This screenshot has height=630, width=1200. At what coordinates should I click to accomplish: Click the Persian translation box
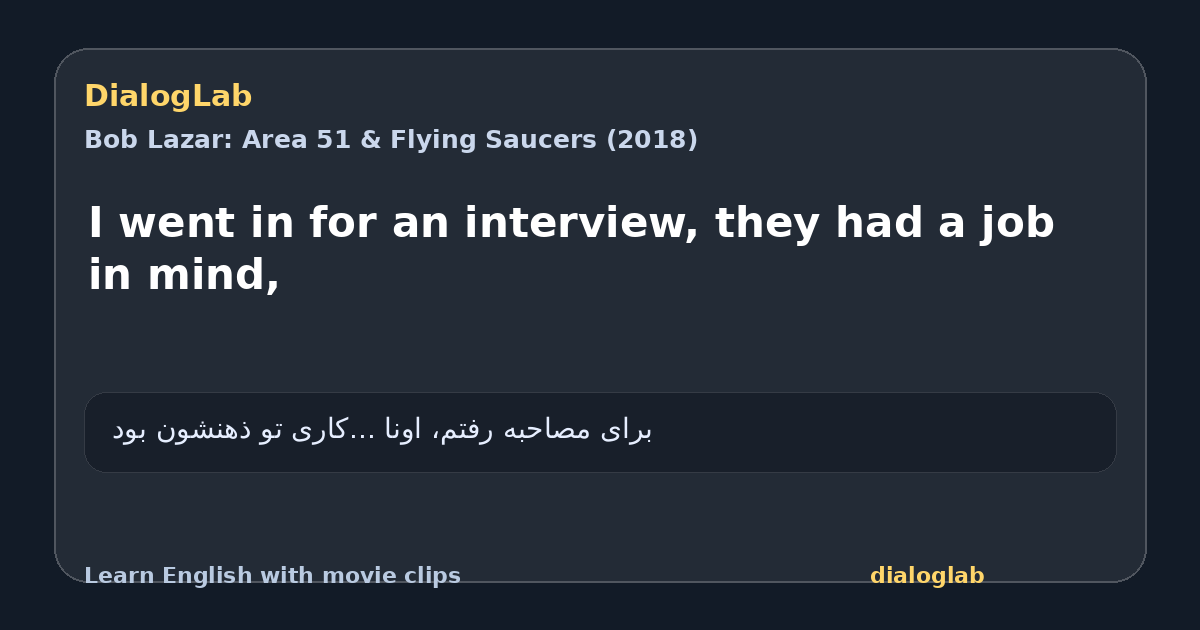click(600, 432)
